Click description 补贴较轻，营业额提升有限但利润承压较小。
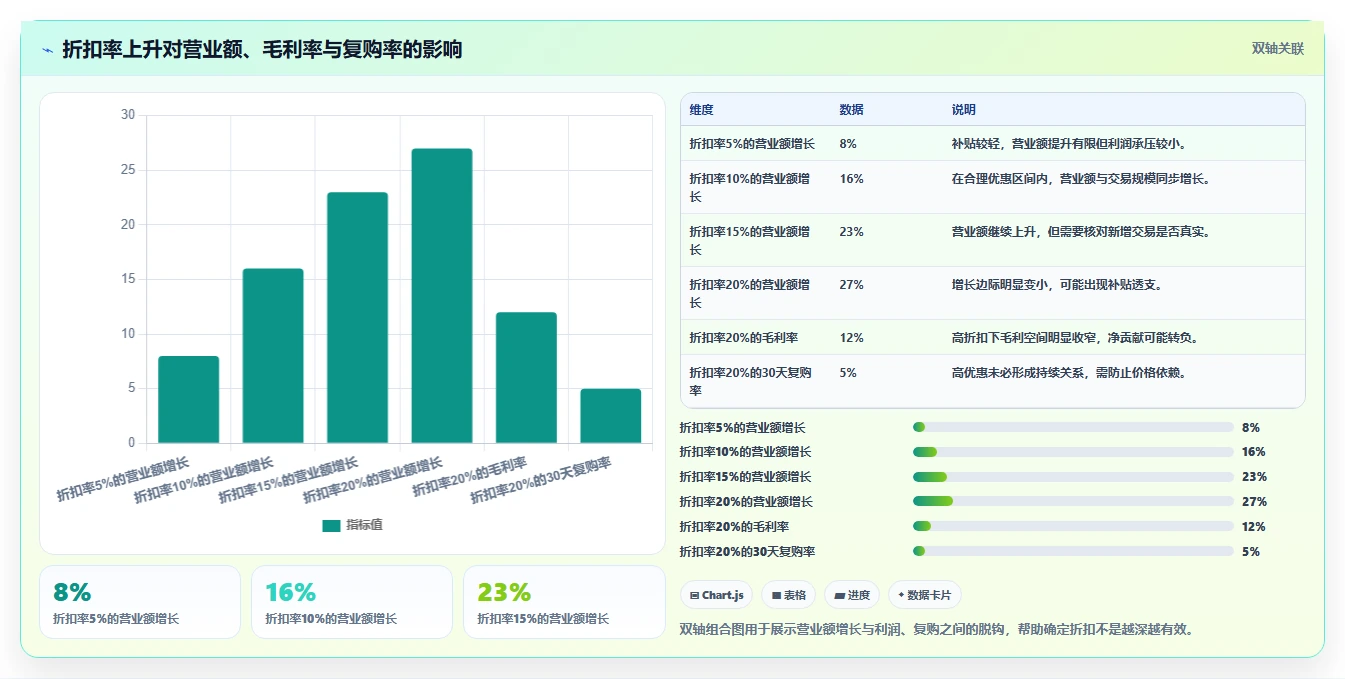Image resolution: width=1345 pixels, height=679 pixels. point(1069,144)
